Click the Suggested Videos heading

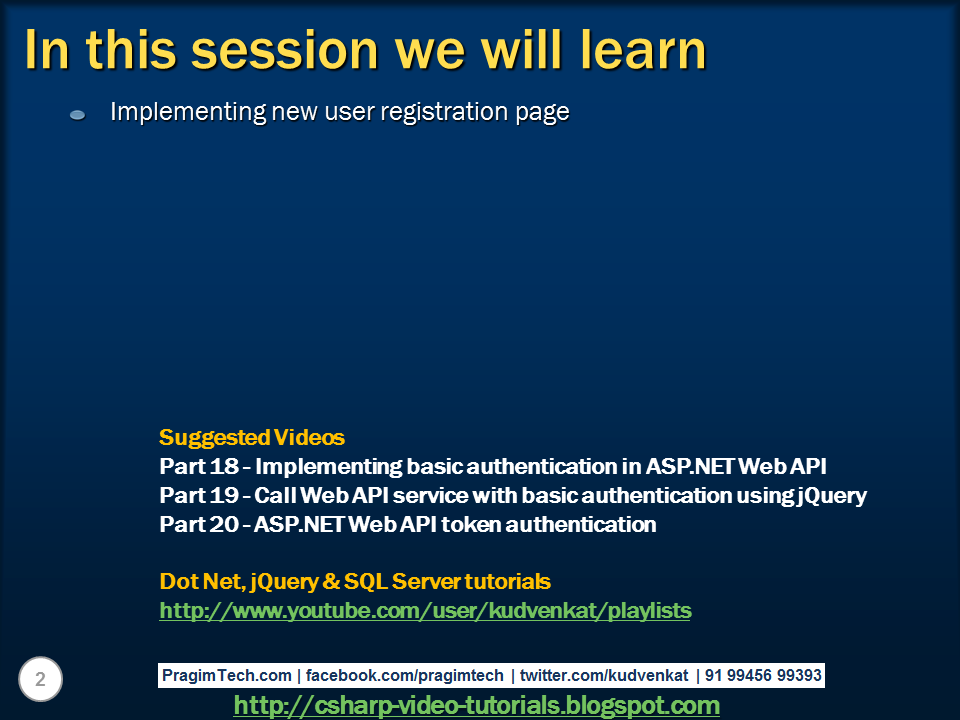(252, 438)
